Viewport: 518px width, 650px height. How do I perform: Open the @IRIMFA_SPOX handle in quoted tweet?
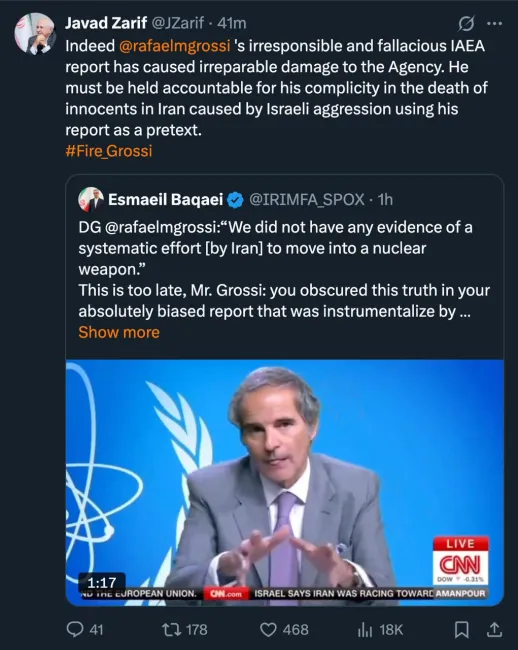click(307, 200)
